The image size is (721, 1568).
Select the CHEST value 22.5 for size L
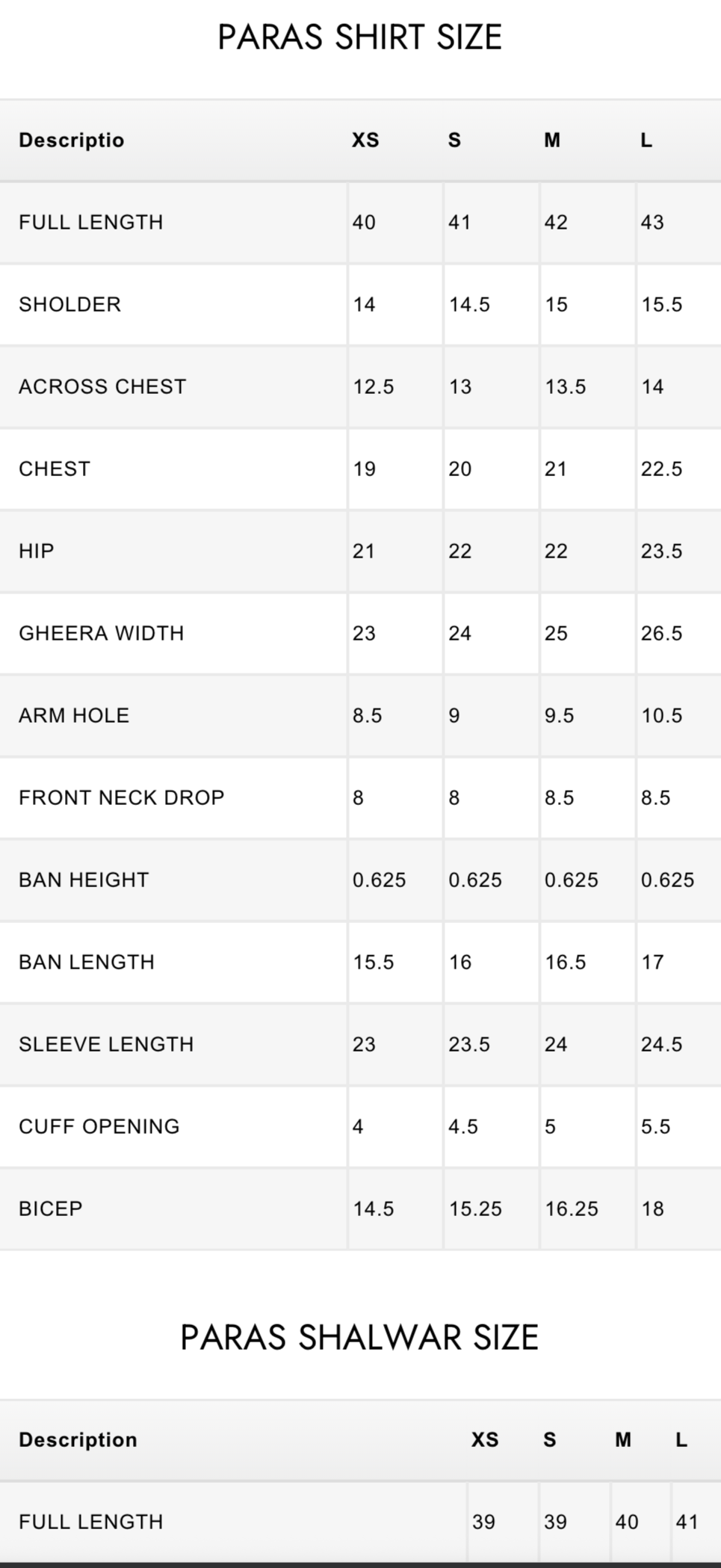(x=661, y=469)
